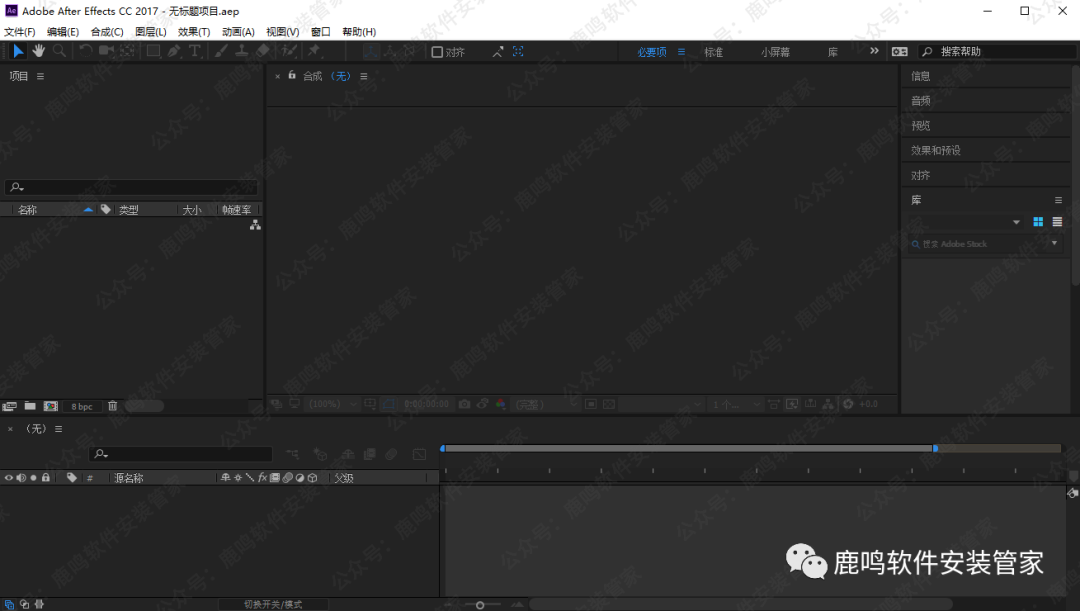Select the Brush tool
The width and height of the screenshot is (1080, 611).
[x=221, y=51]
